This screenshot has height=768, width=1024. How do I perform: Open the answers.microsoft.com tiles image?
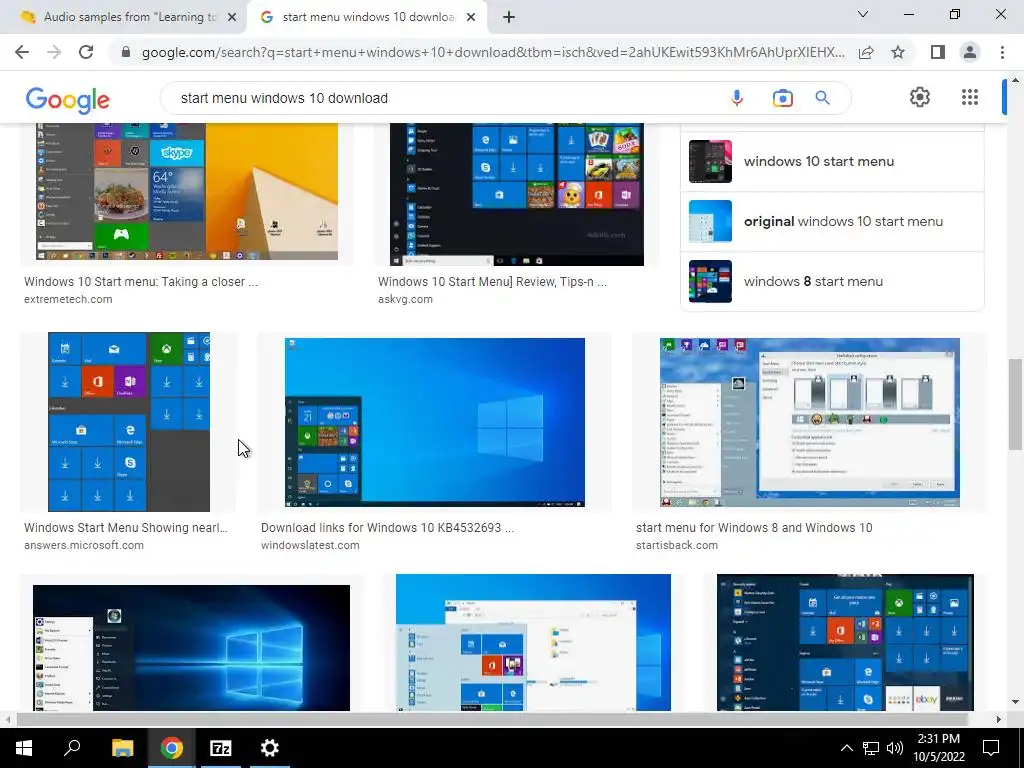129,422
